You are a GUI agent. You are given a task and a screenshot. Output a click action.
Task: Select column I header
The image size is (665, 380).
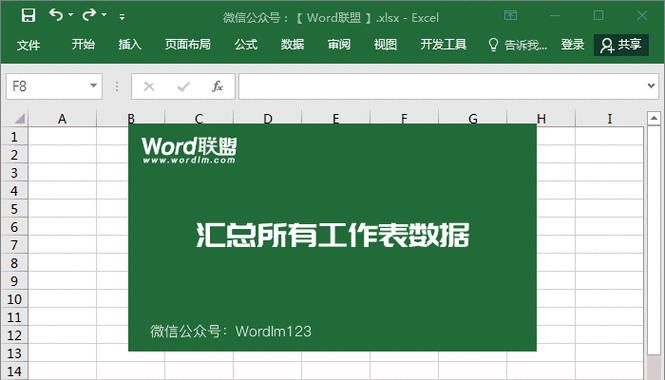tap(609, 119)
